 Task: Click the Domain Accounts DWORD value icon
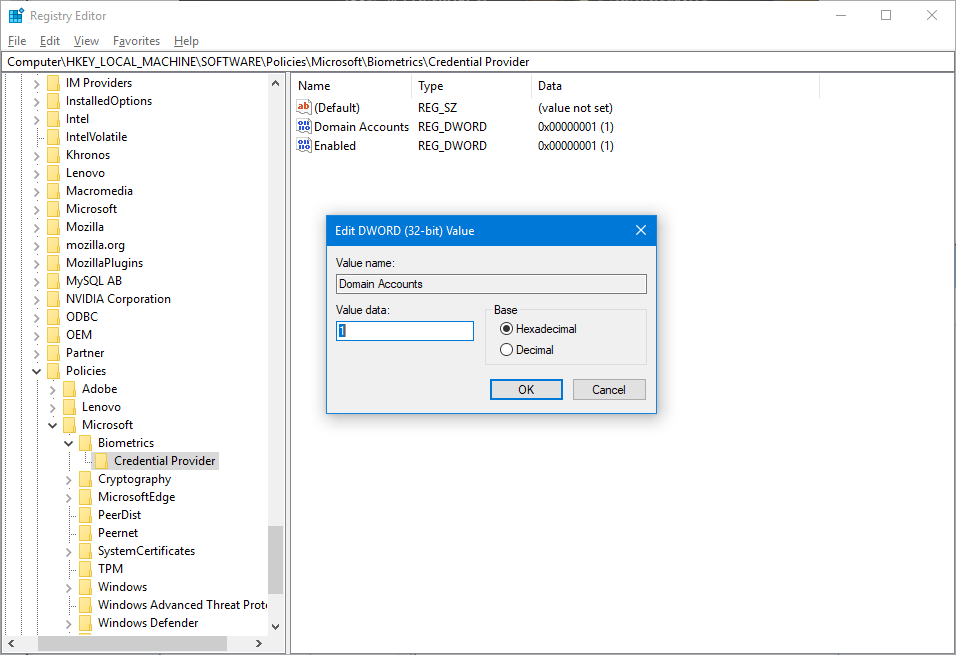tap(304, 126)
